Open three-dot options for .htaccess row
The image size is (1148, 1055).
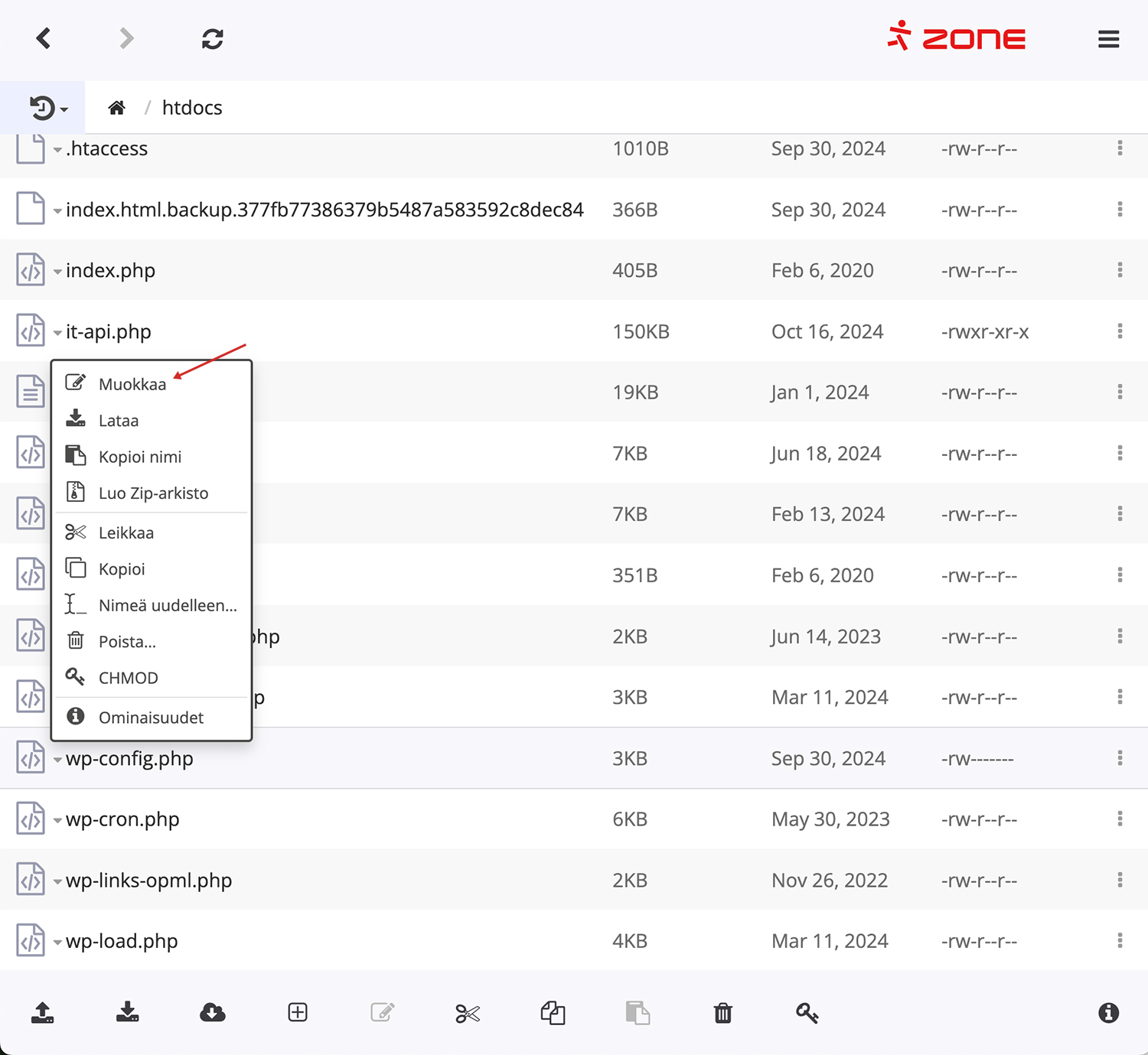tap(1120, 148)
